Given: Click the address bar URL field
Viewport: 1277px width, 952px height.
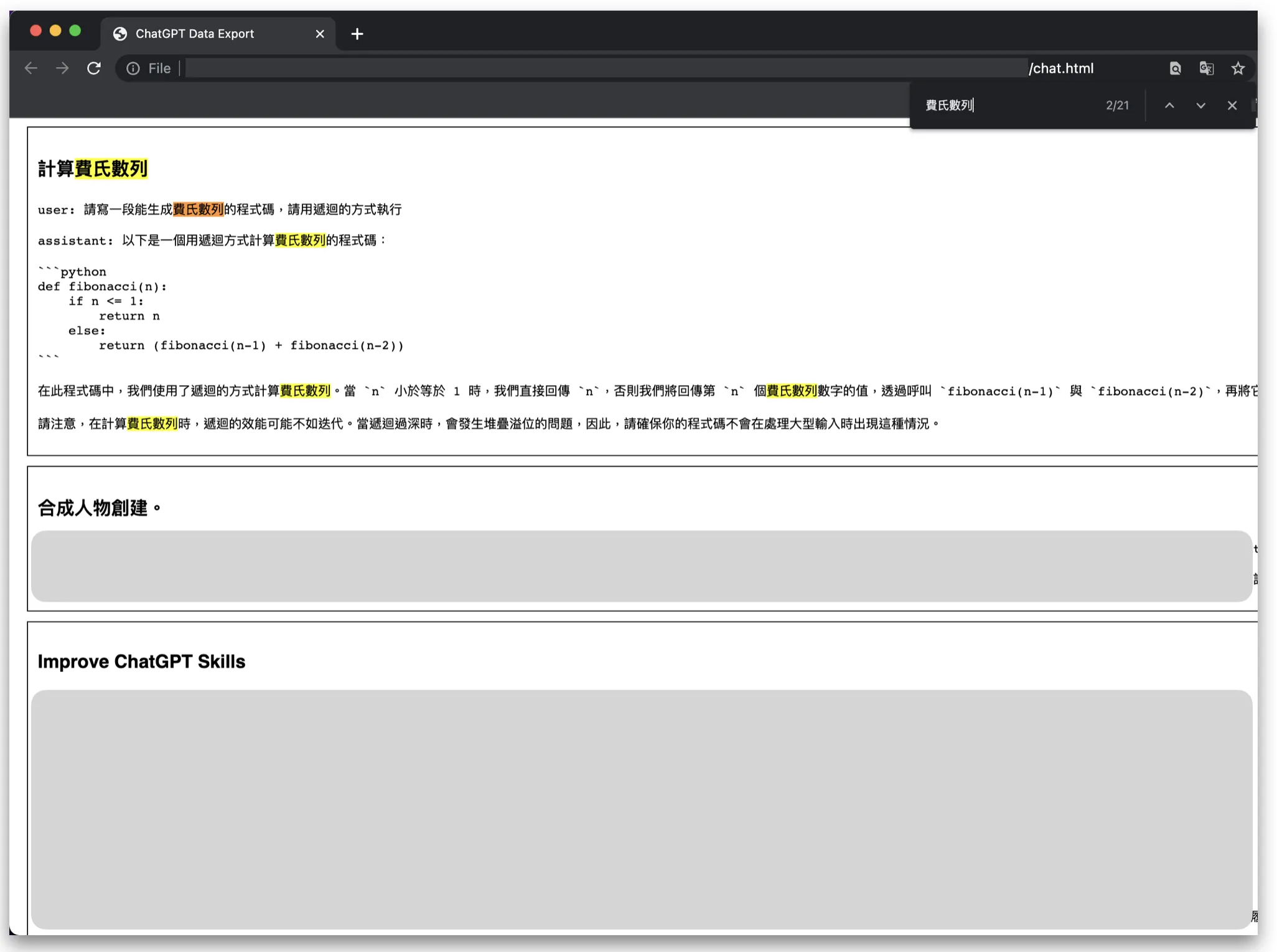Looking at the screenshot, I should (604, 68).
